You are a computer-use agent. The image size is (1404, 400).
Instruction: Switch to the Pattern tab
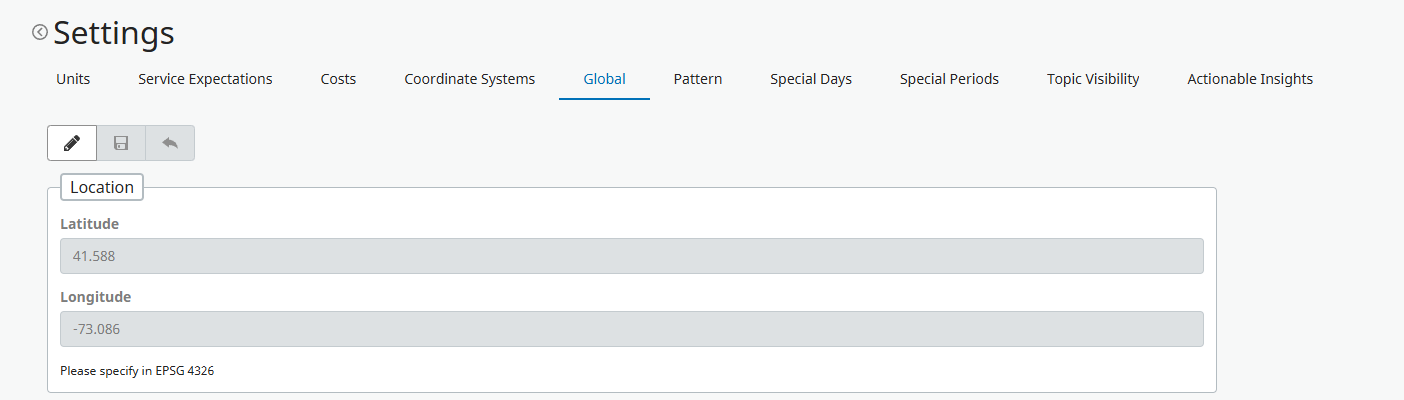coord(697,79)
